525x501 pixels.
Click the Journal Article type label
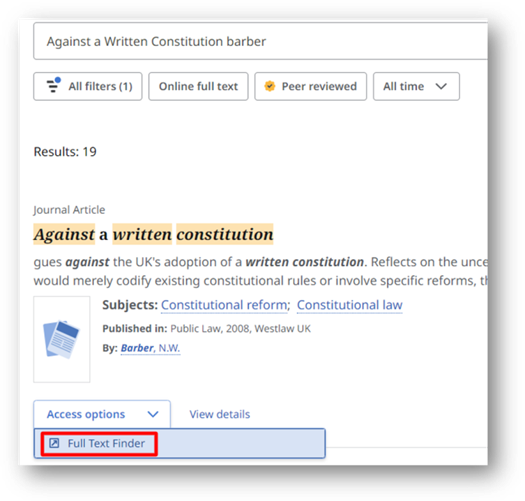coord(69,210)
